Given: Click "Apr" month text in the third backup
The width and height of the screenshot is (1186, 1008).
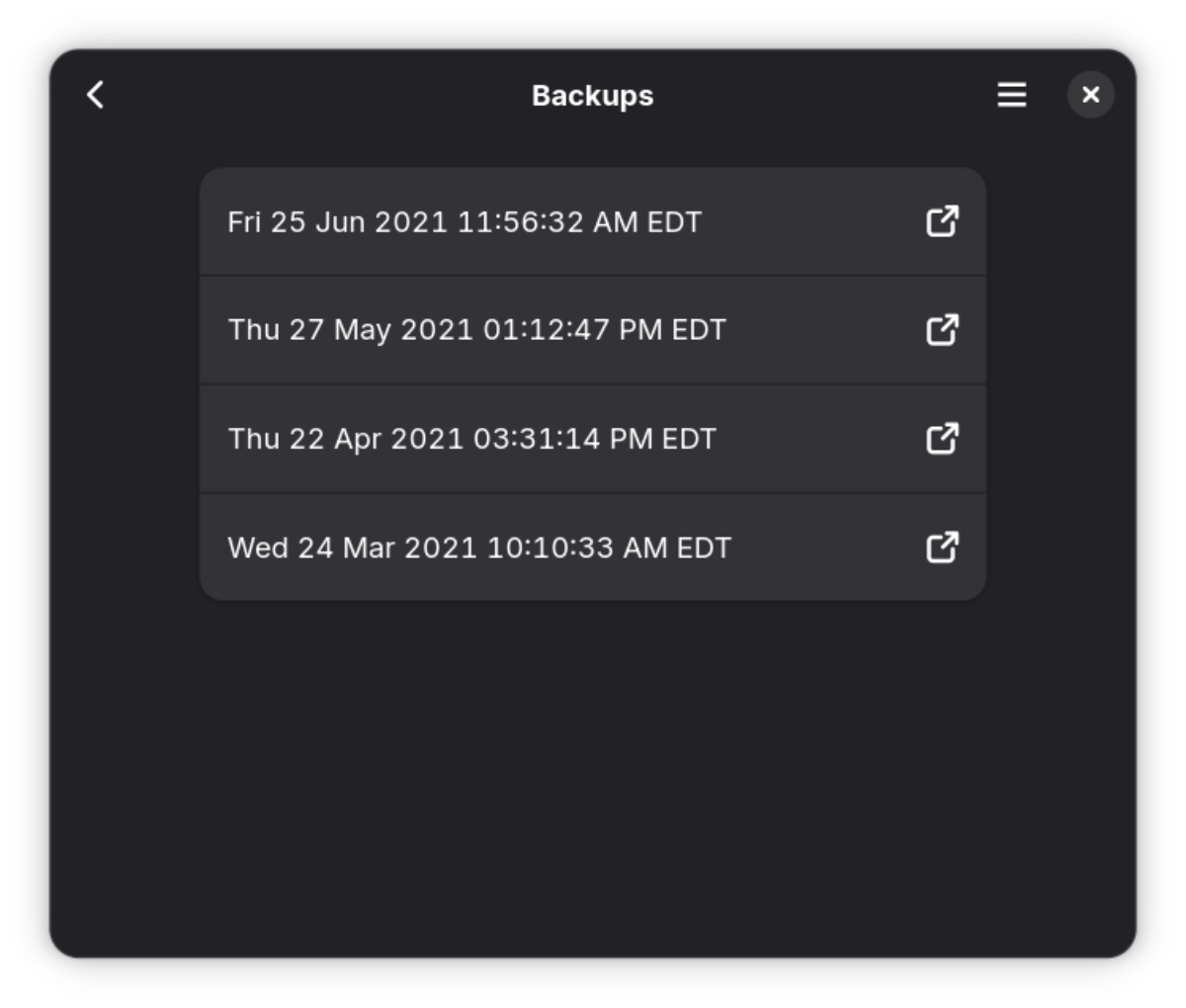Looking at the screenshot, I should coord(358,440).
